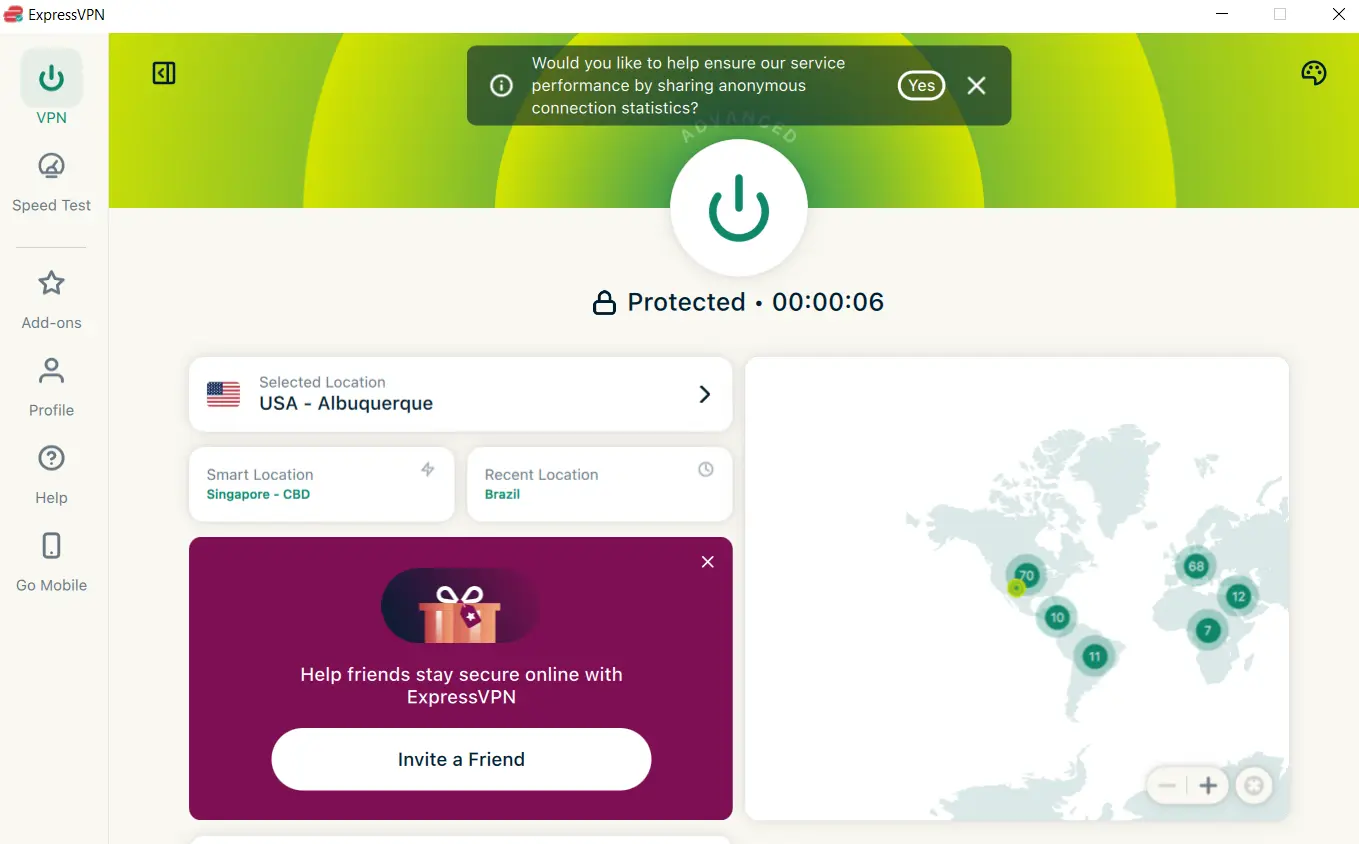The width and height of the screenshot is (1359, 844).
Task: Toggle the VPN power button
Action: coord(739,208)
